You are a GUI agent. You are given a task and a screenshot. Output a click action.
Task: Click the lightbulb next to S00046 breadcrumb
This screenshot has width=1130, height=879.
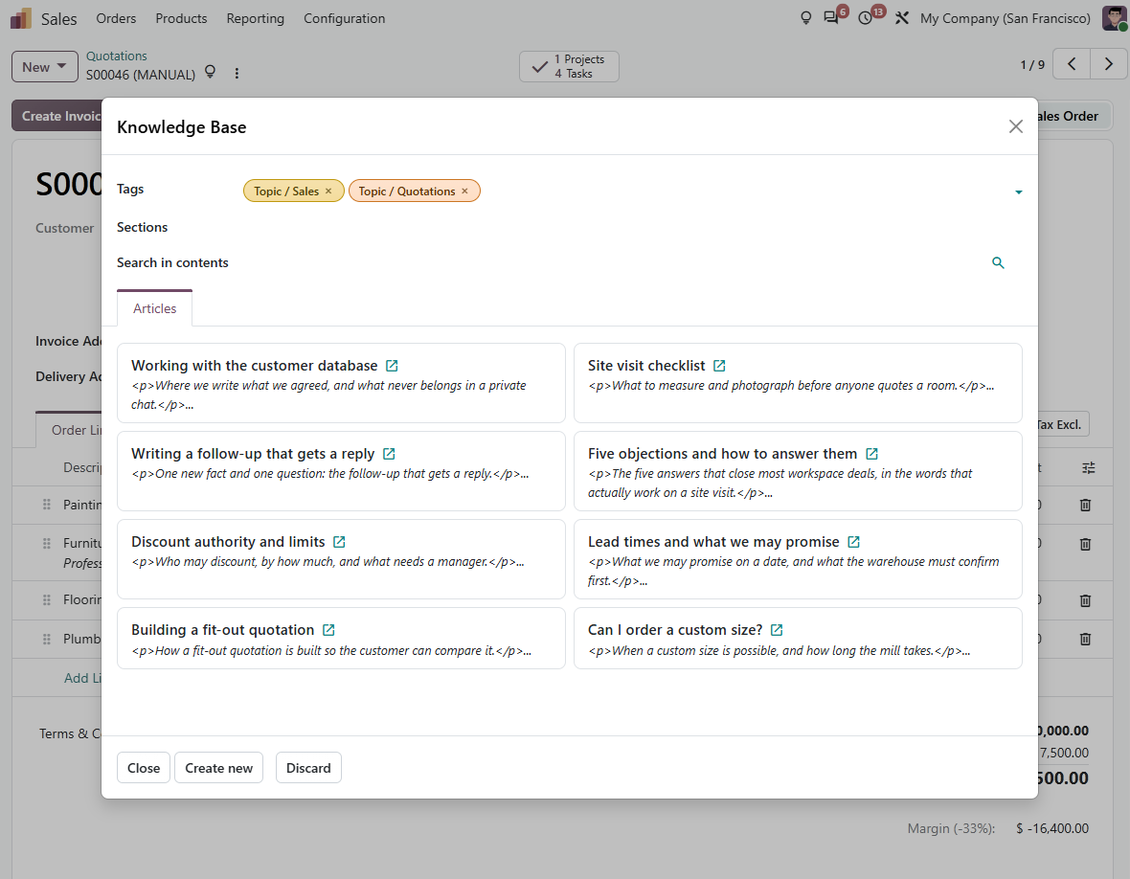[210, 71]
